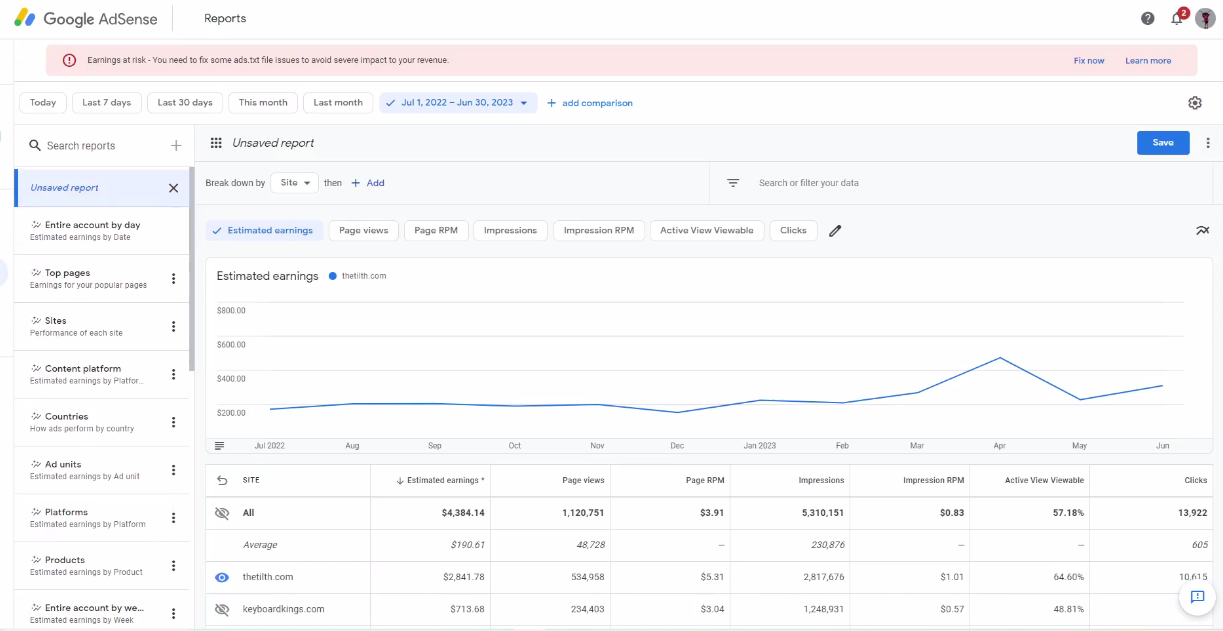Open the feedback chat bubble button
The width and height of the screenshot is (1223, 631).
[1197, 597]
